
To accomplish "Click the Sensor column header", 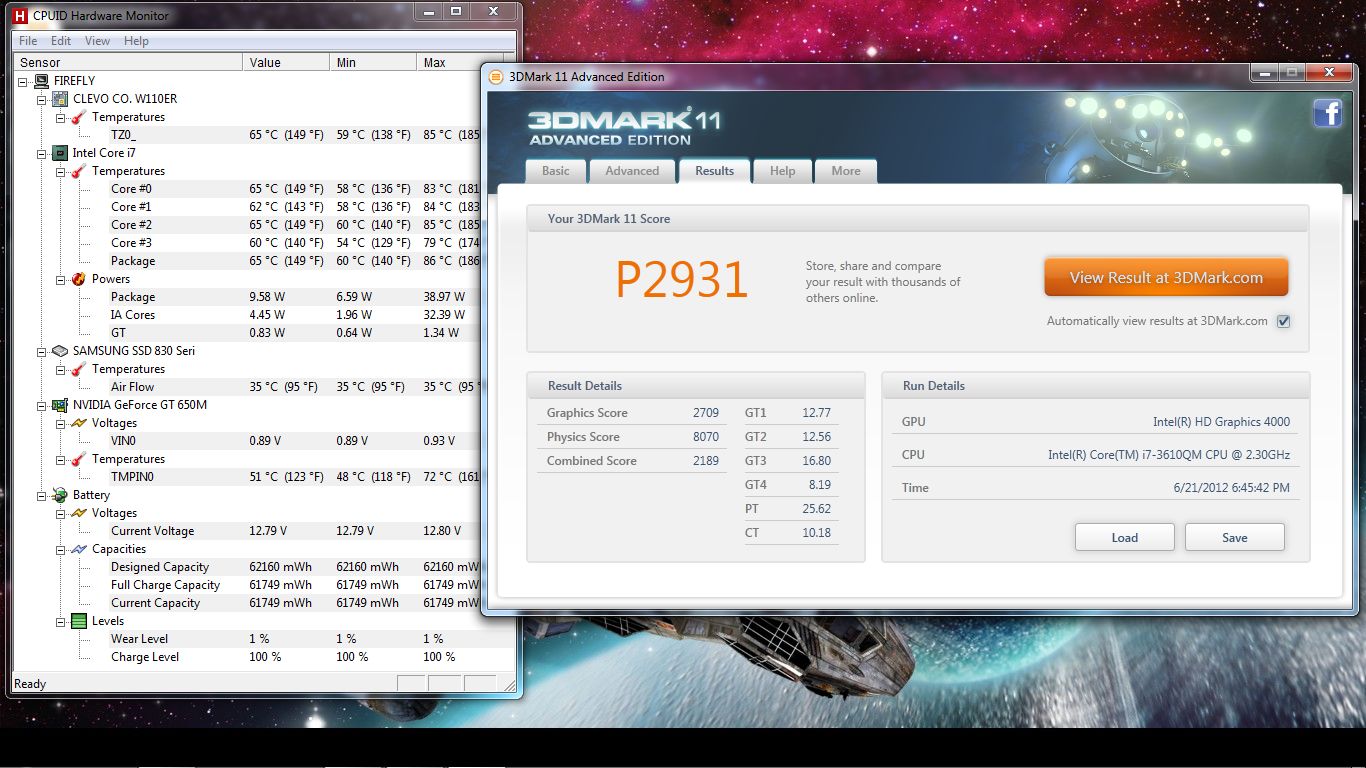I will coord(128,62).
